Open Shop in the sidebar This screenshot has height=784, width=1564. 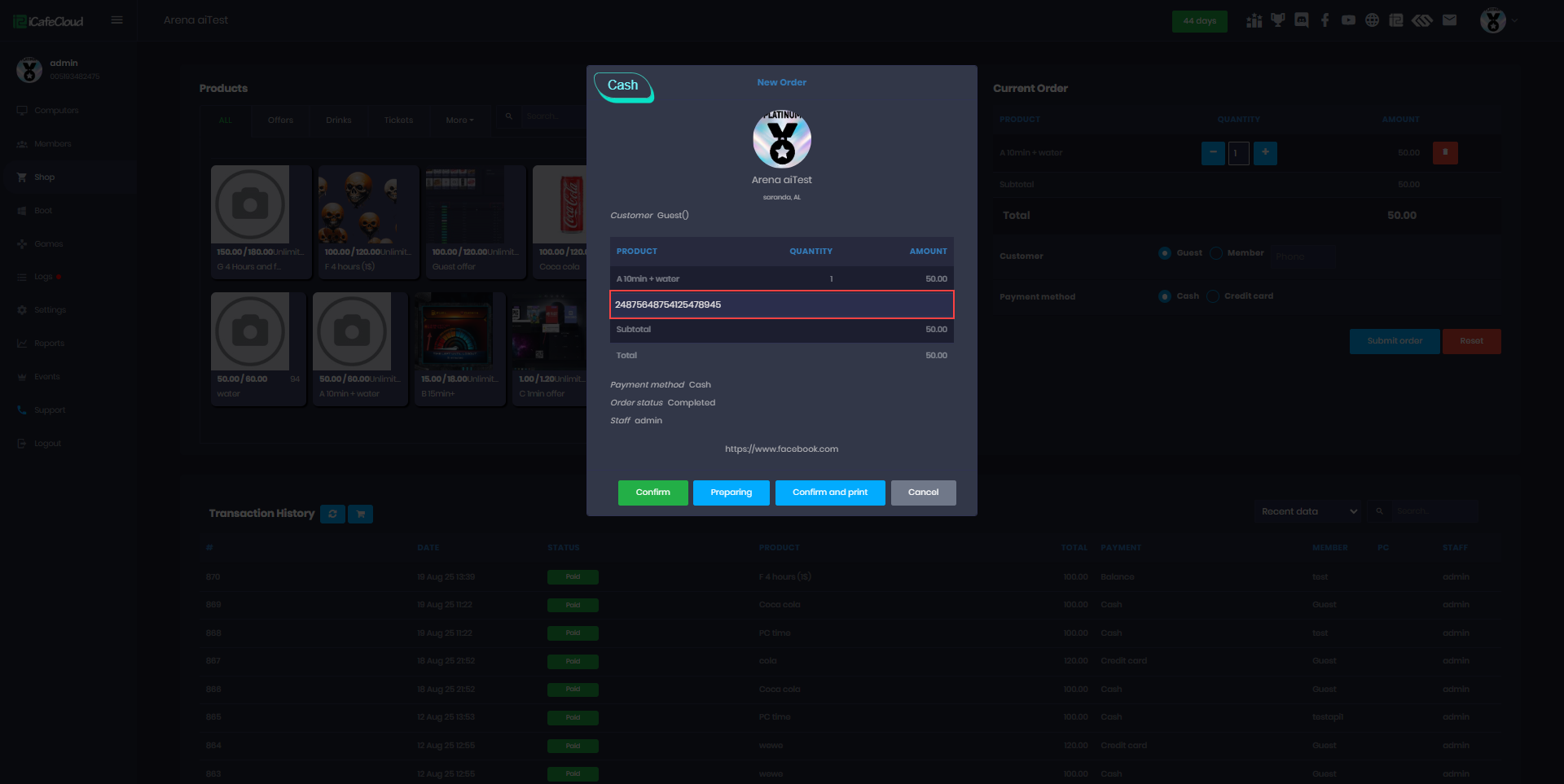coord(44,177)
